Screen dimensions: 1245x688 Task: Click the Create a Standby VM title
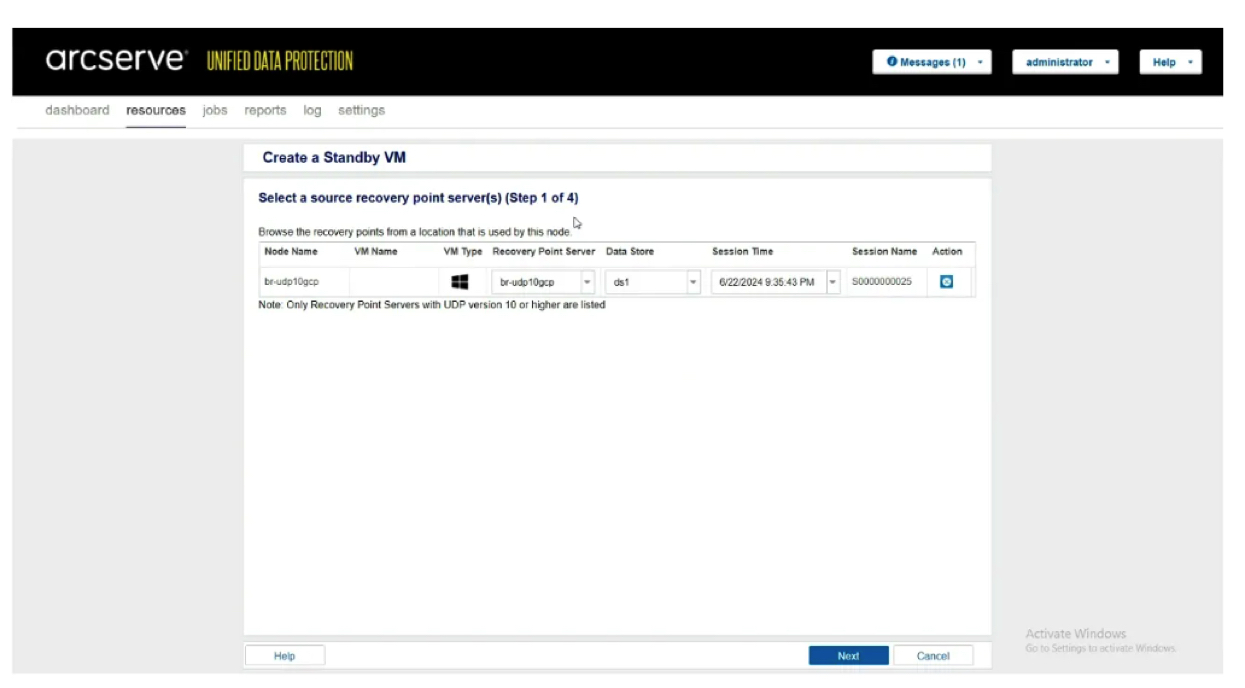point(334,158)
